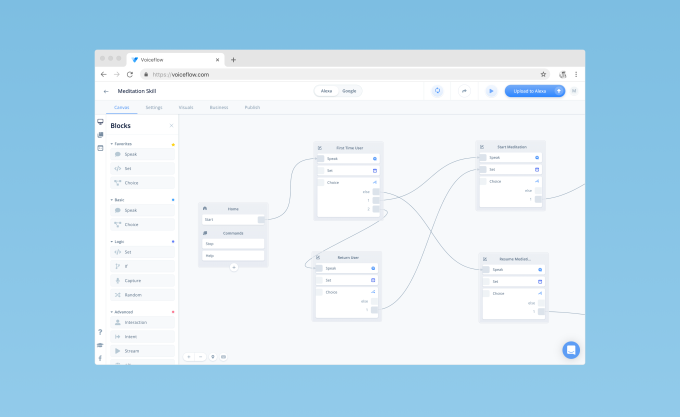Switch platform toggle to Alexa
This screenshot has width=680, height=417.
tap(326, 91)
